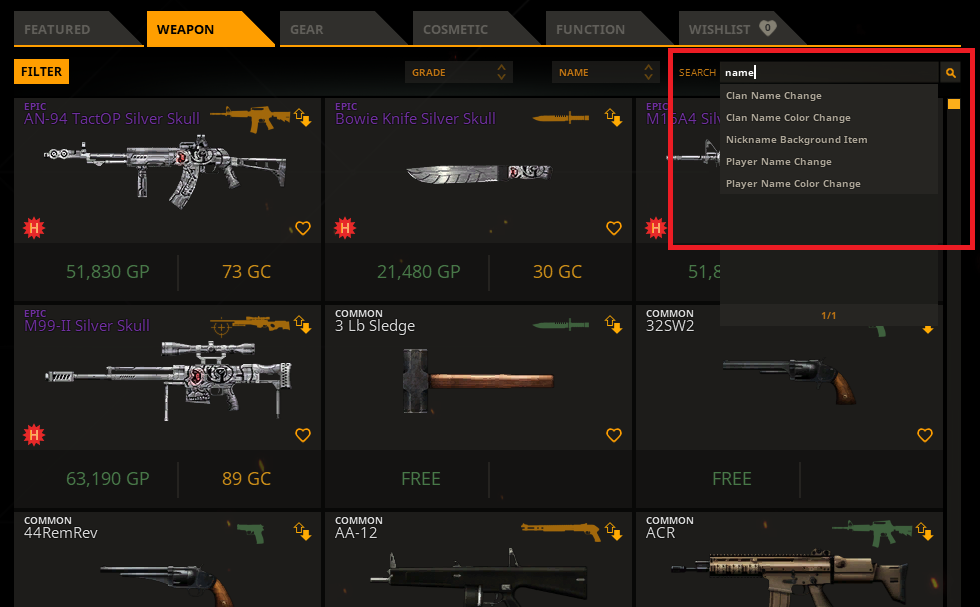980x607 pixels.
Task: Click the search magnifier icon
Action: (x=950, y=73)
